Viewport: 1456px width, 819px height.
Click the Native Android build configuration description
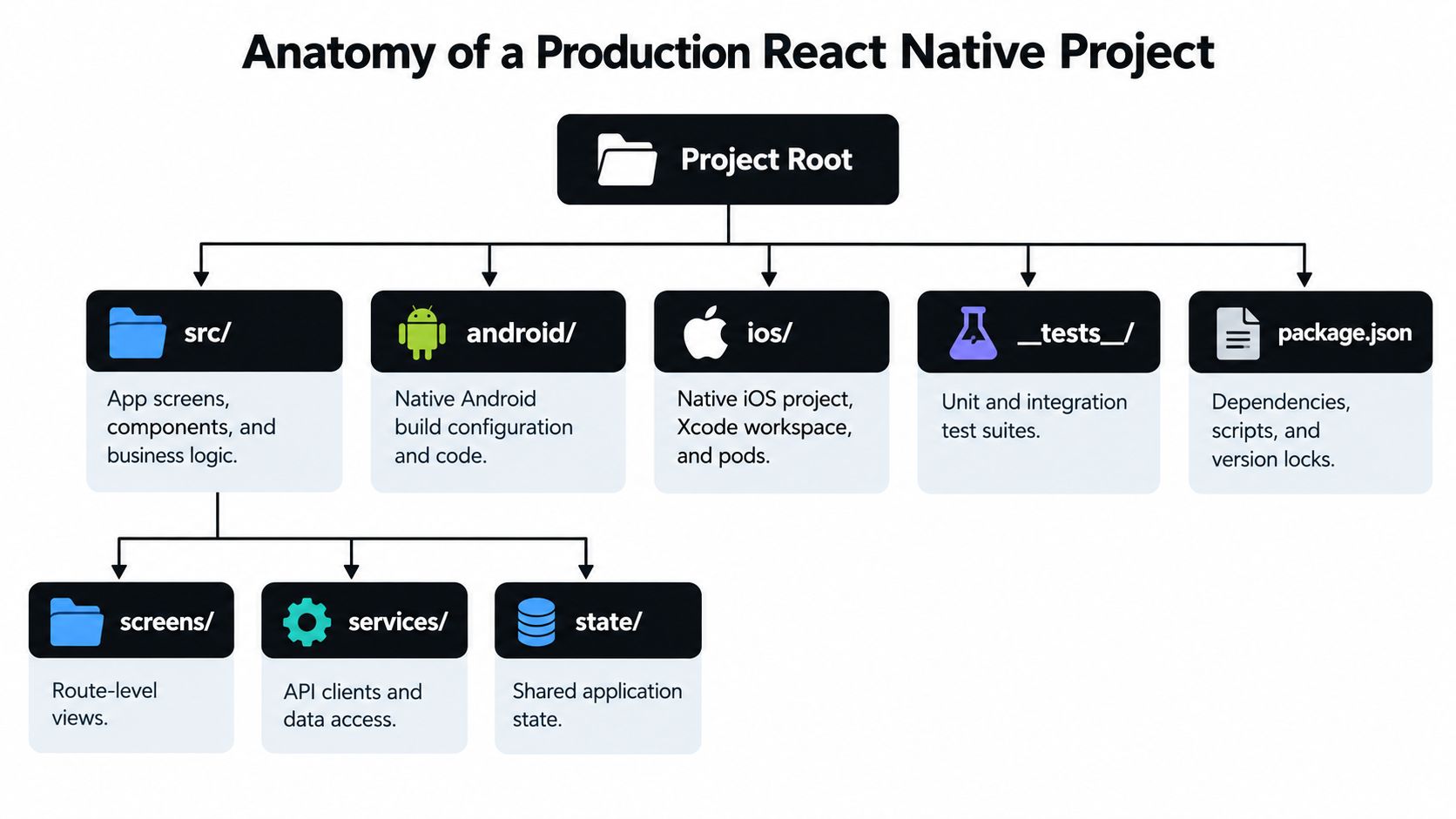point(483,426)
